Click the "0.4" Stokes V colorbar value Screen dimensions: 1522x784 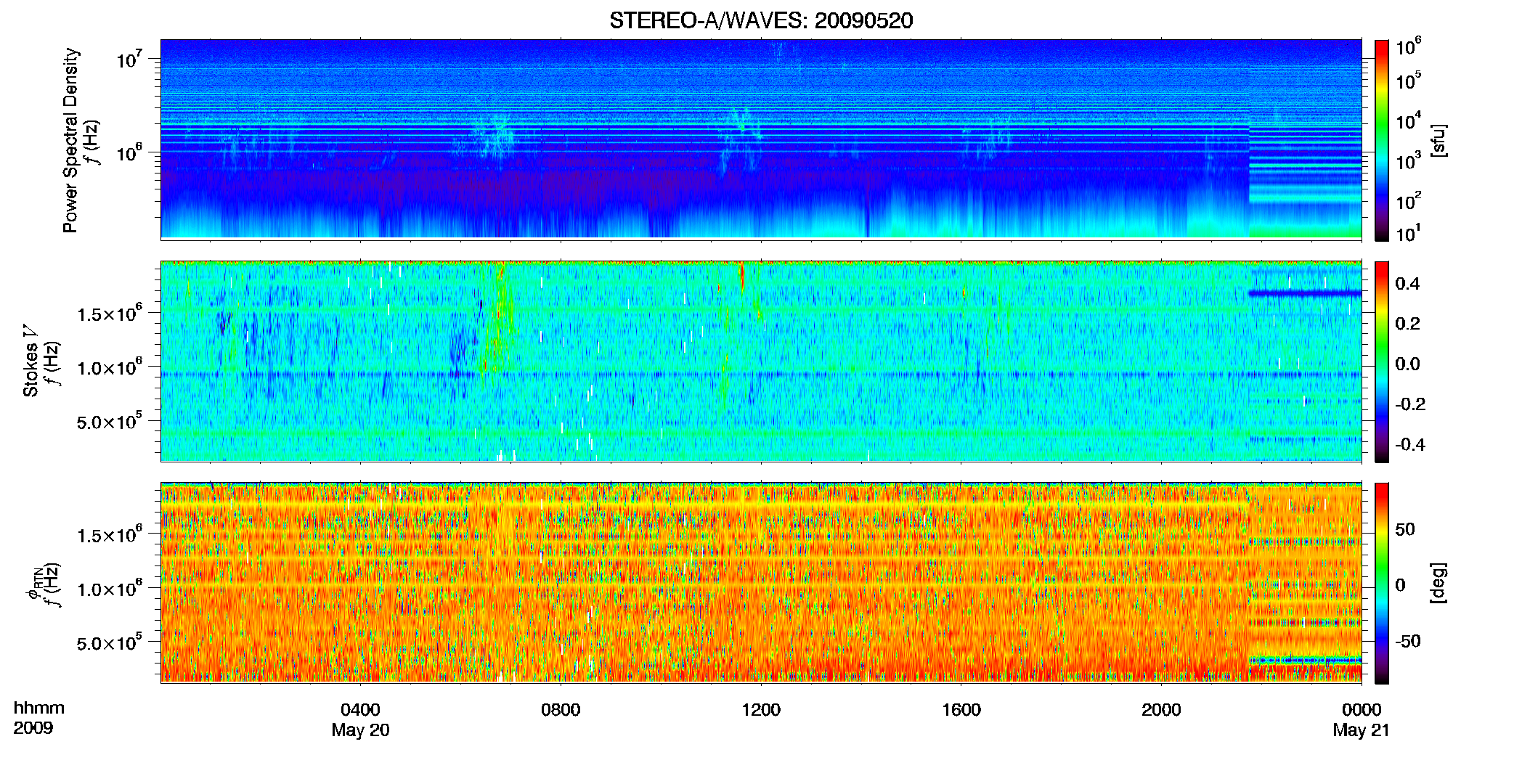click(x=1407, y=284)
